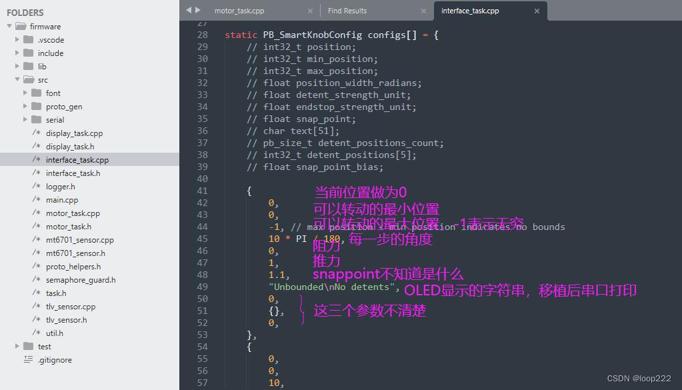
Task: Click the next tab arrow icon
Action: 197,10
